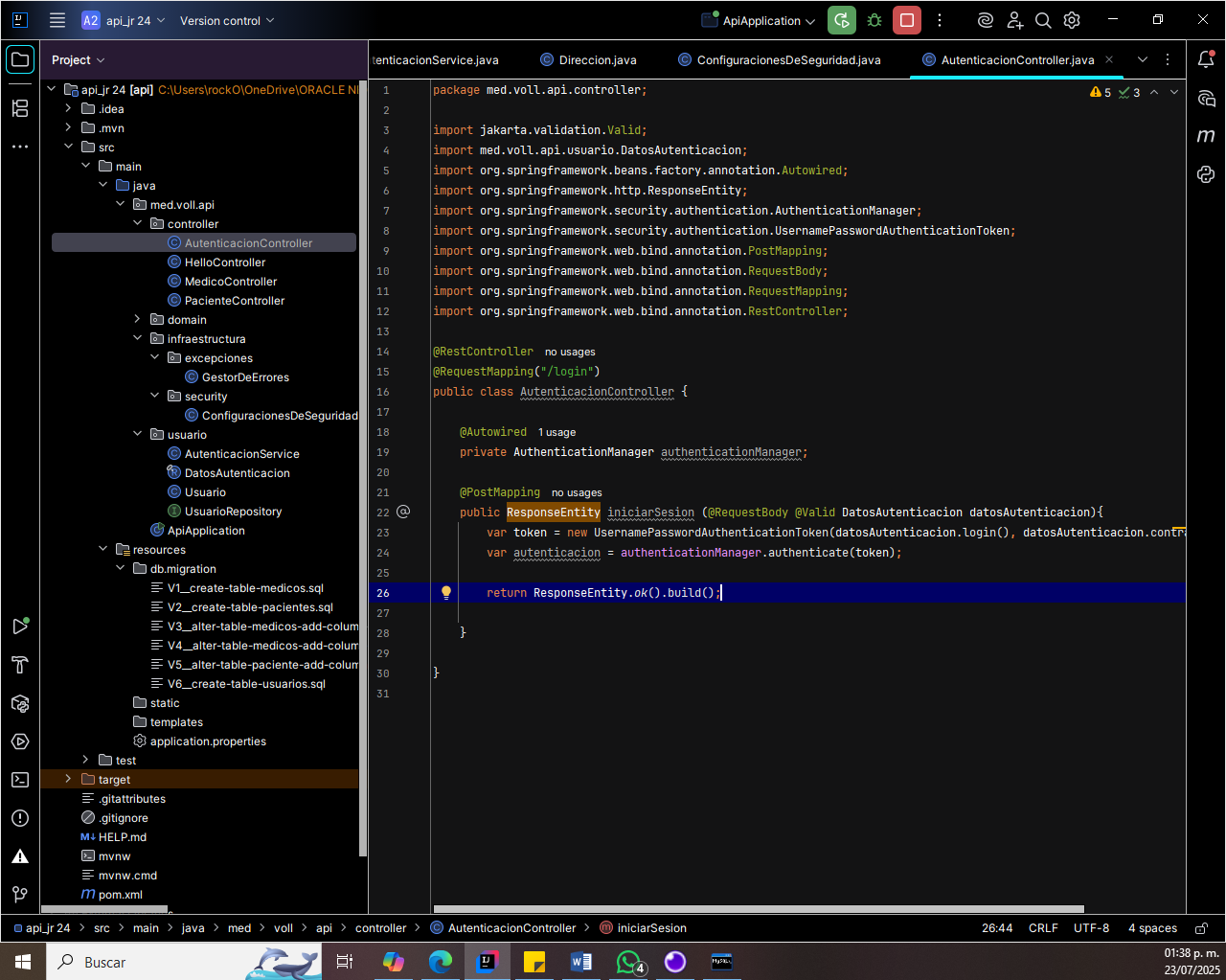This screenshot has height=980, width=1226.
Task: Open the Run tool window
Action: (x=20, y=627)
